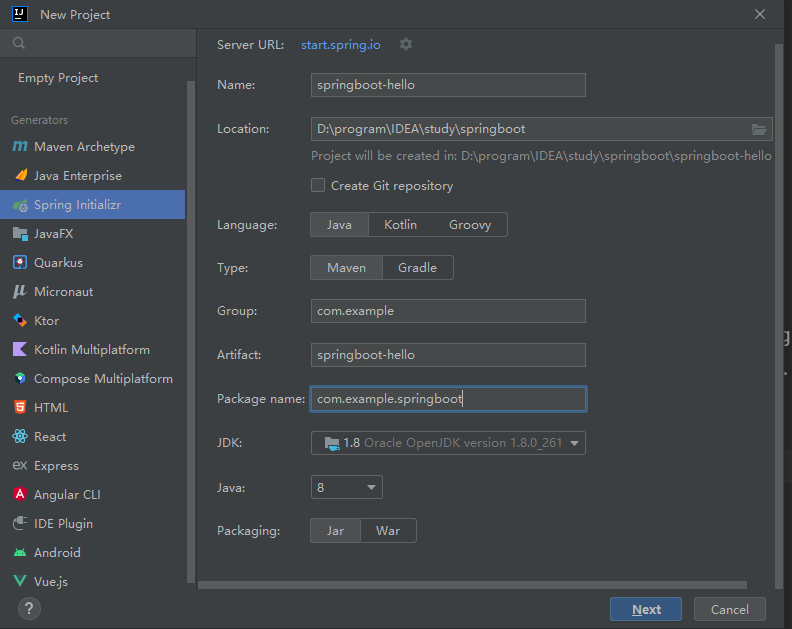Viewport: 792px width, 629px height.
Task: Click the HTML5 shield icon
Action: (x=20, y=407)
